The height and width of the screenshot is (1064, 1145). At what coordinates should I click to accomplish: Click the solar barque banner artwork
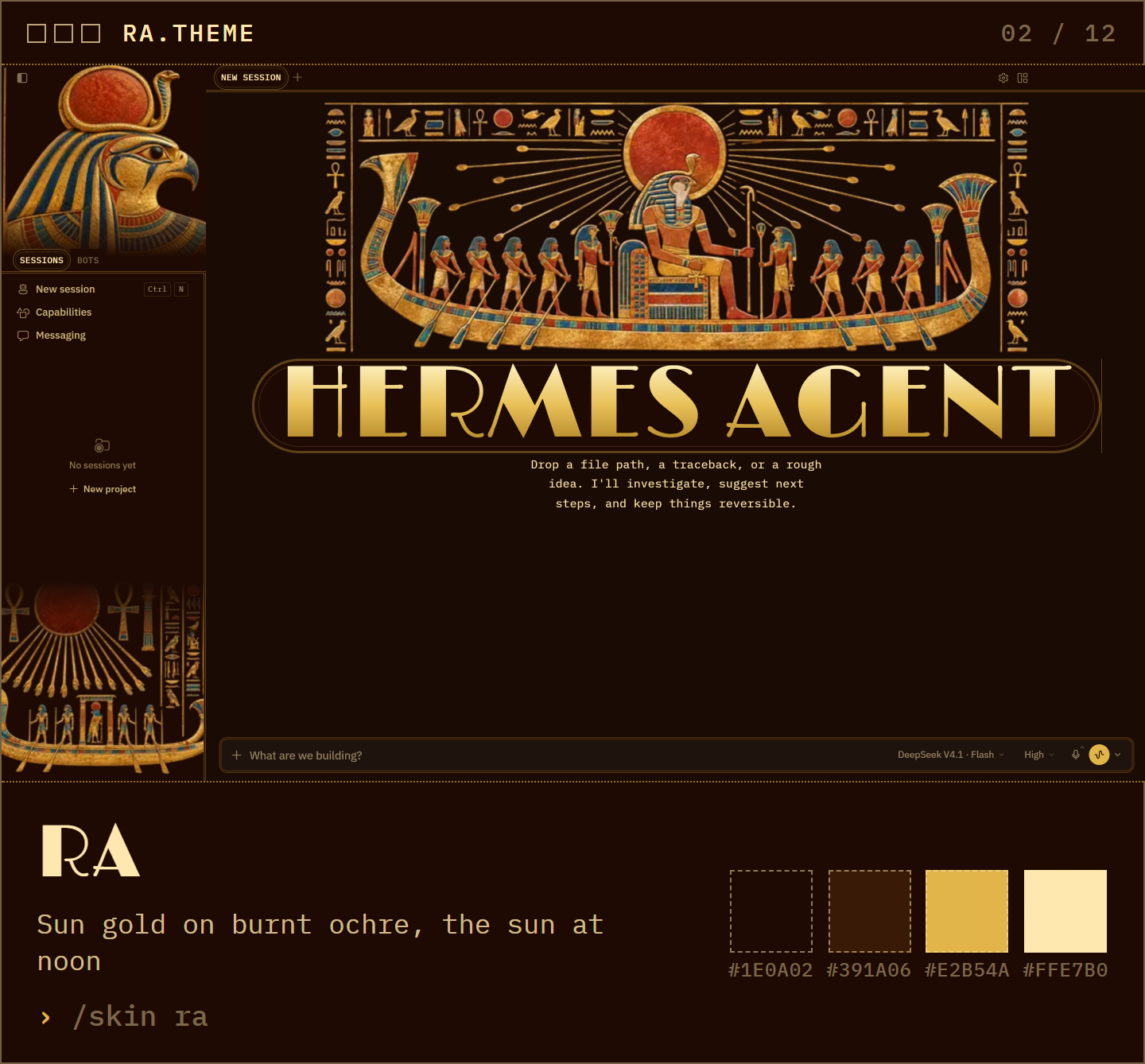point(676,228)
